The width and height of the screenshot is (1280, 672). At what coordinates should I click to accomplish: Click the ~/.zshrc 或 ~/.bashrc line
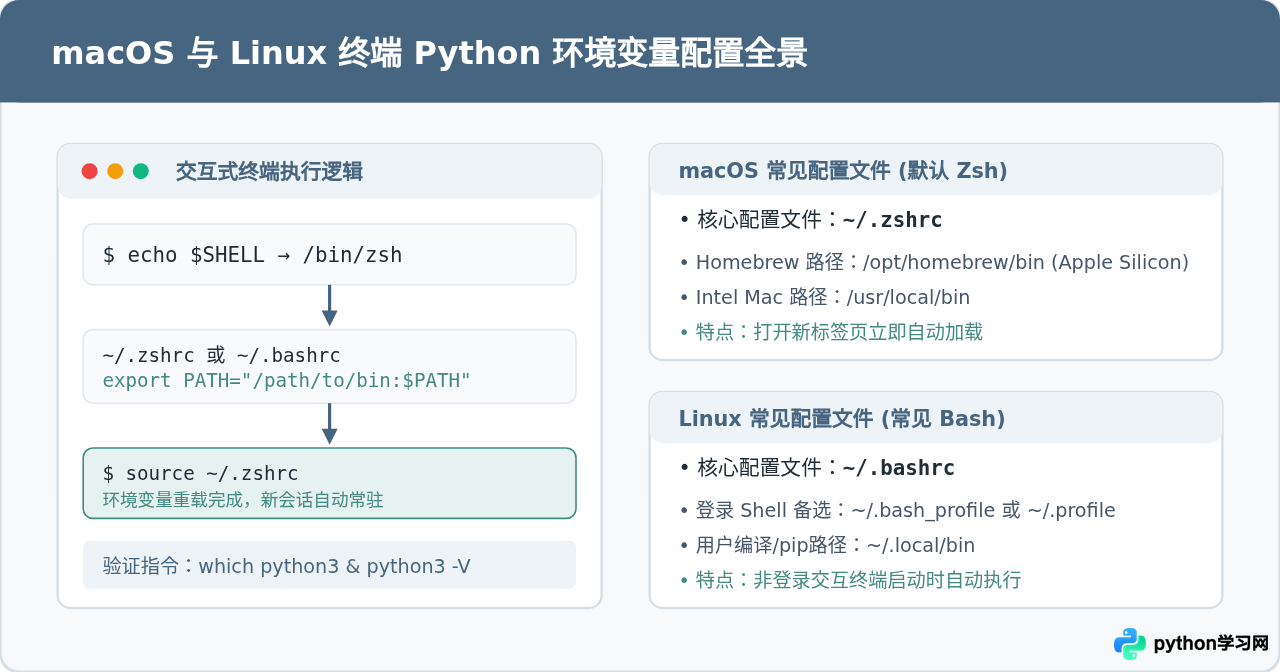(221, 355)
